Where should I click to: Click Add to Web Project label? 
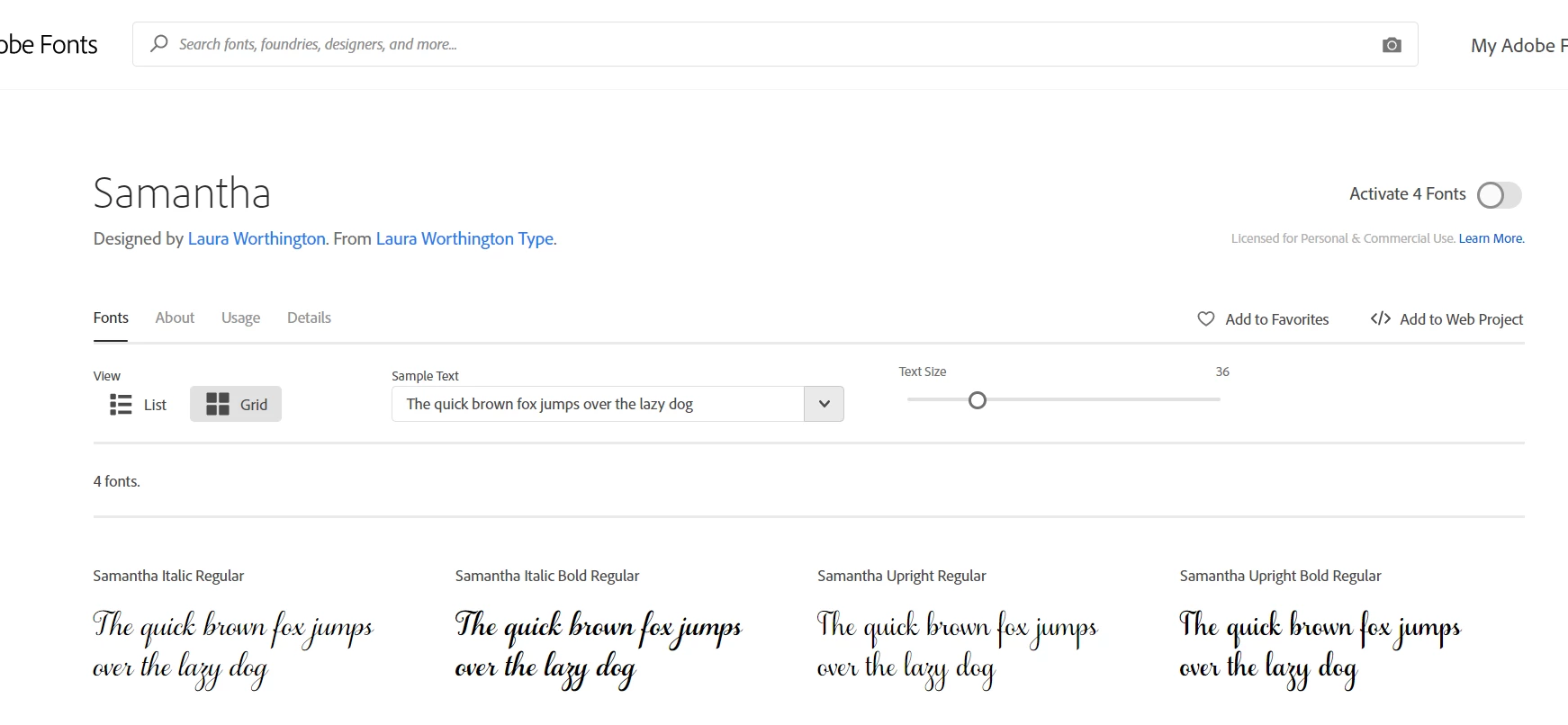[1461, 319]
